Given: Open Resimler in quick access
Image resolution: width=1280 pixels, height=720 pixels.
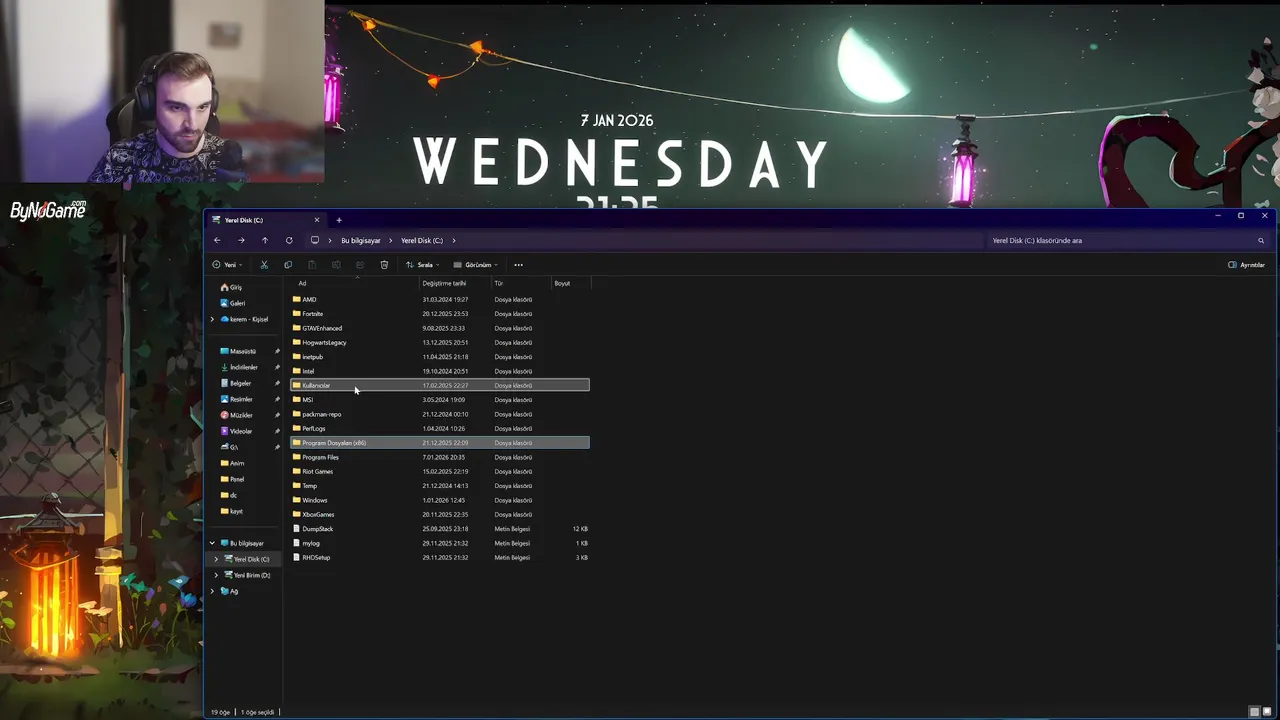Looking at the screenshot, I should [x=241, y=399].
